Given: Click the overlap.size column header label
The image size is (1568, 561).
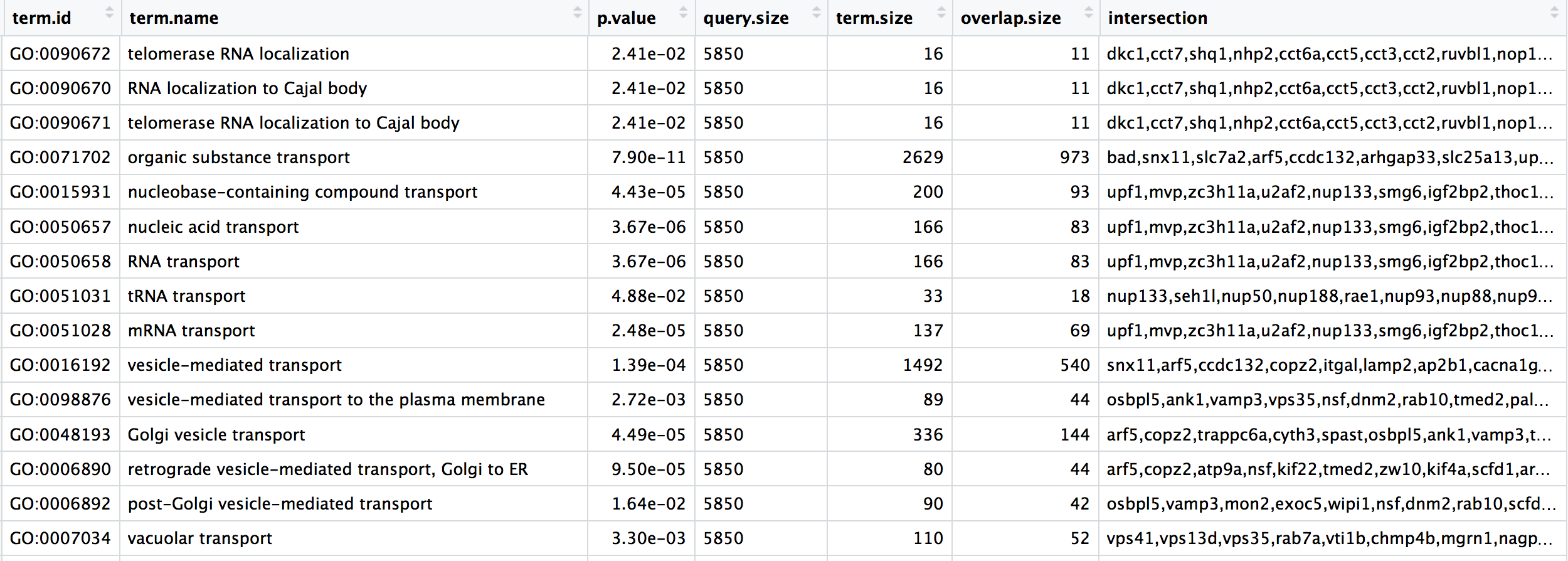Looking at the screenshot, I should click(1010, 19).
